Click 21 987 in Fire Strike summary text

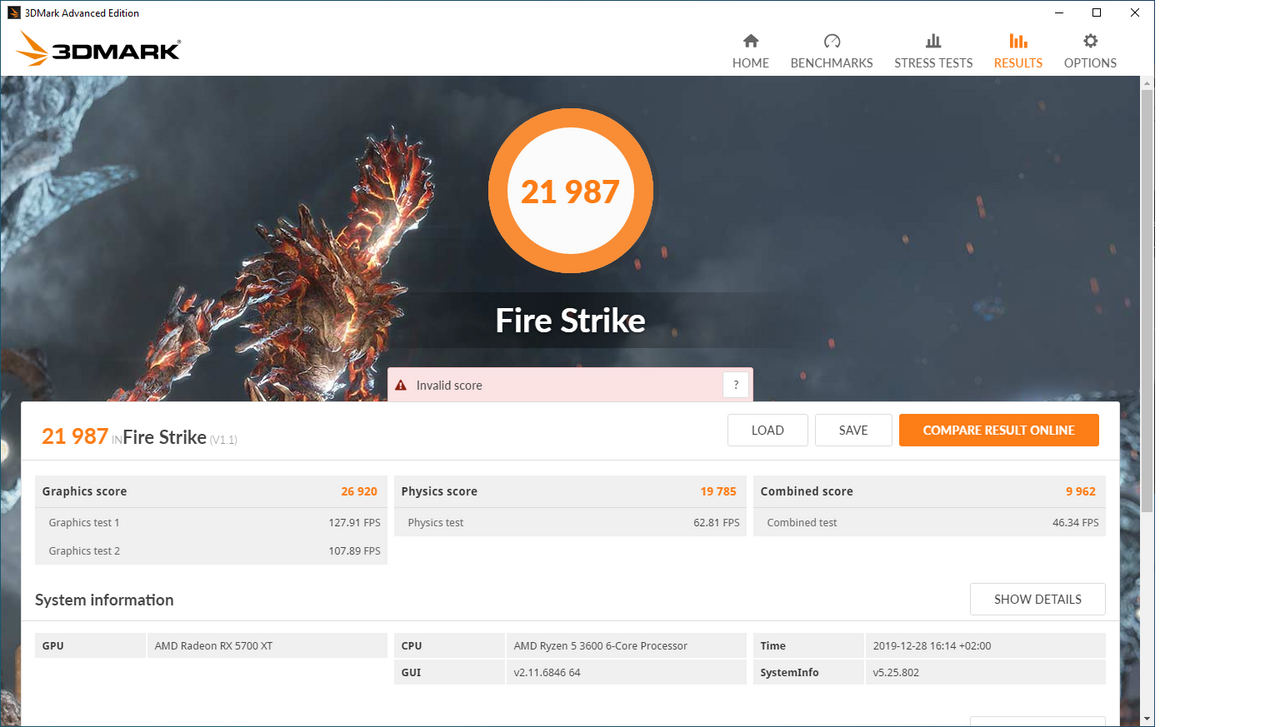pos(75,436)
